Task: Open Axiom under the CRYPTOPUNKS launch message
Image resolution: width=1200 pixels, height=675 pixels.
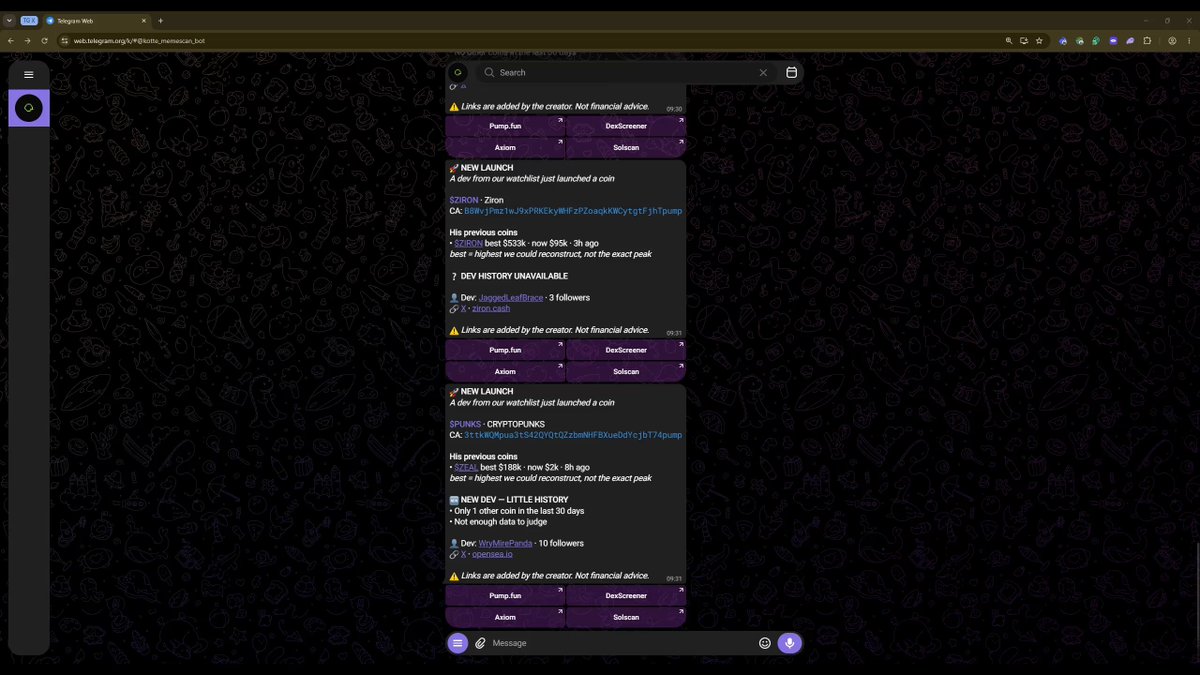Action: tap(505, 617)
